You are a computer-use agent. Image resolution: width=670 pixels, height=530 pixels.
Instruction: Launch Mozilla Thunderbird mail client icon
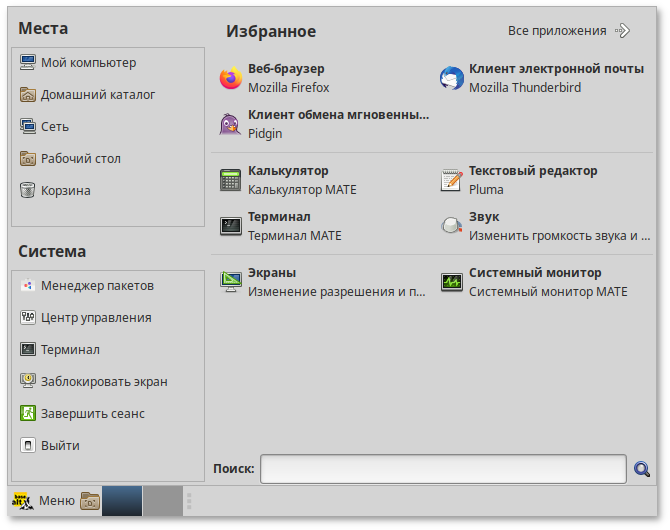coord(452,79)
